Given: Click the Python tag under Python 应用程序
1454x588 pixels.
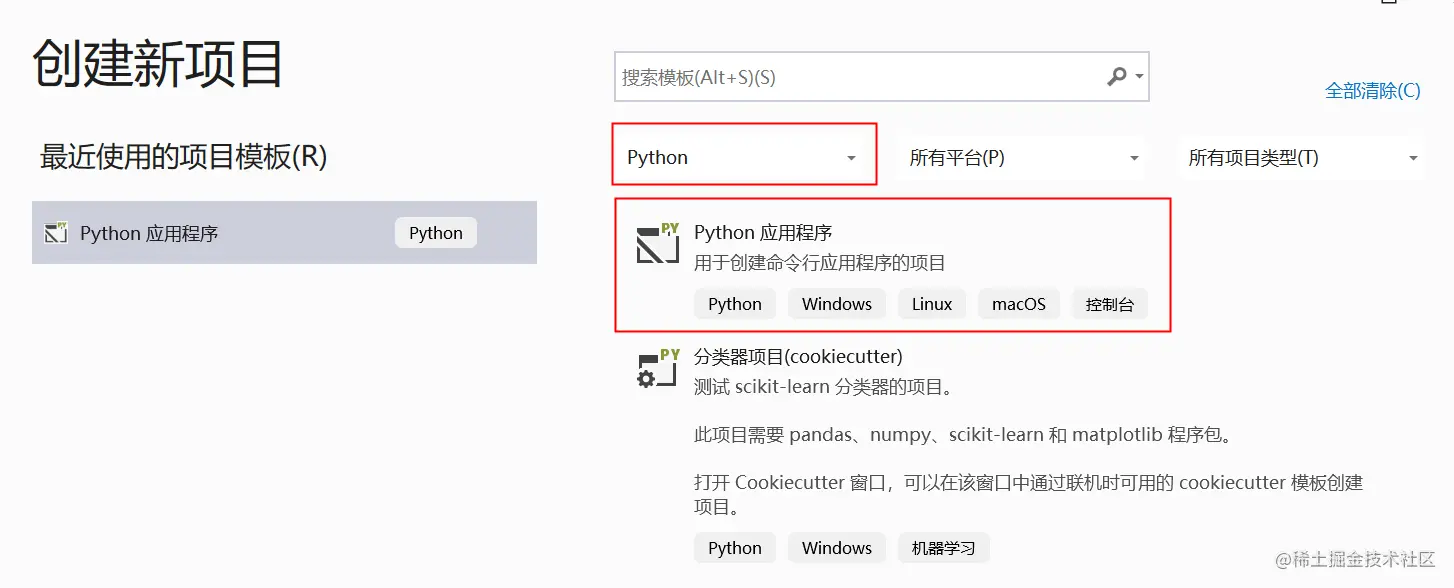Looking at the screenshot, I should [735, 304].
